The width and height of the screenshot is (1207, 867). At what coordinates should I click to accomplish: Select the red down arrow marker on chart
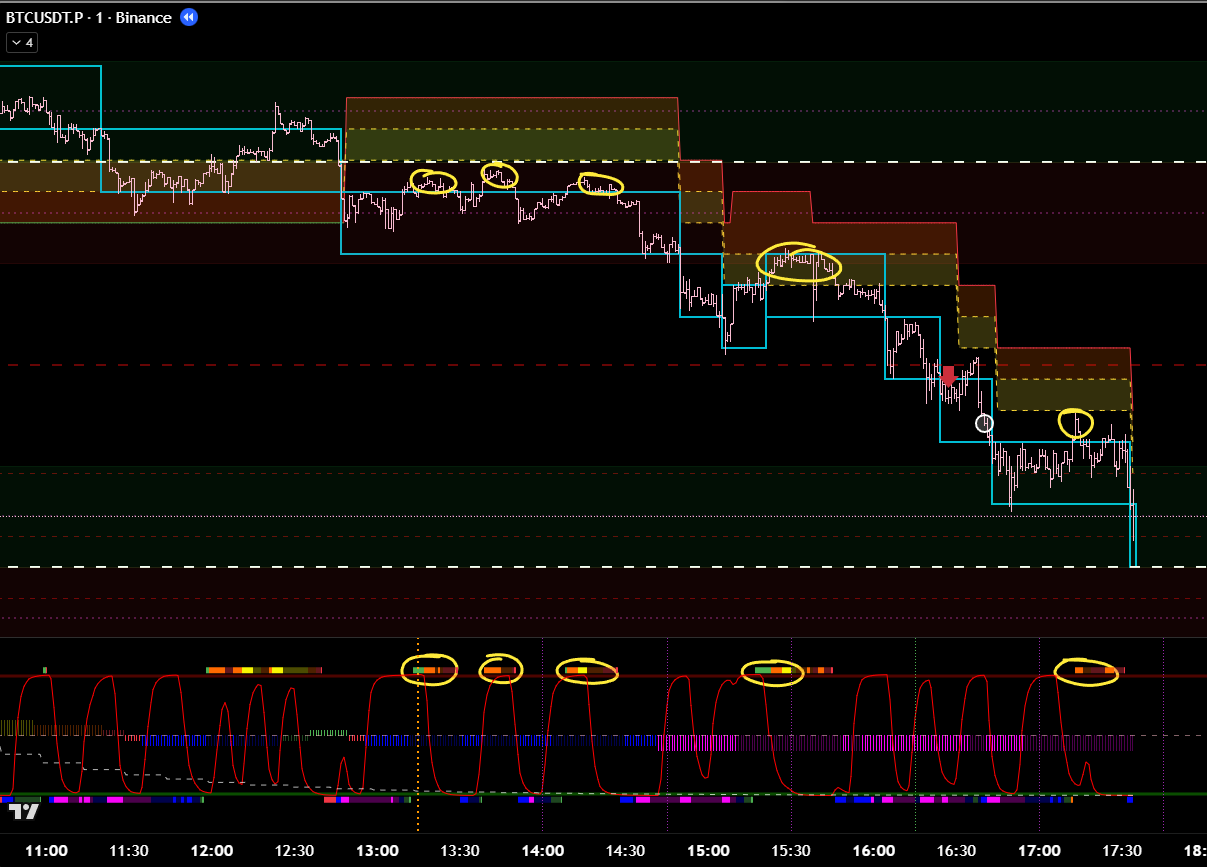pos(948,376)
